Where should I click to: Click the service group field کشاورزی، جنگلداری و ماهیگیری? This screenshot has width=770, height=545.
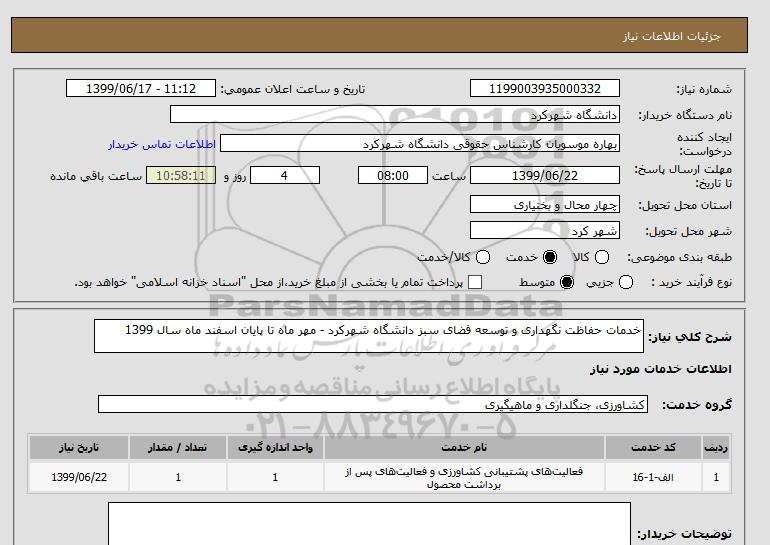click(x=373, y=404)
